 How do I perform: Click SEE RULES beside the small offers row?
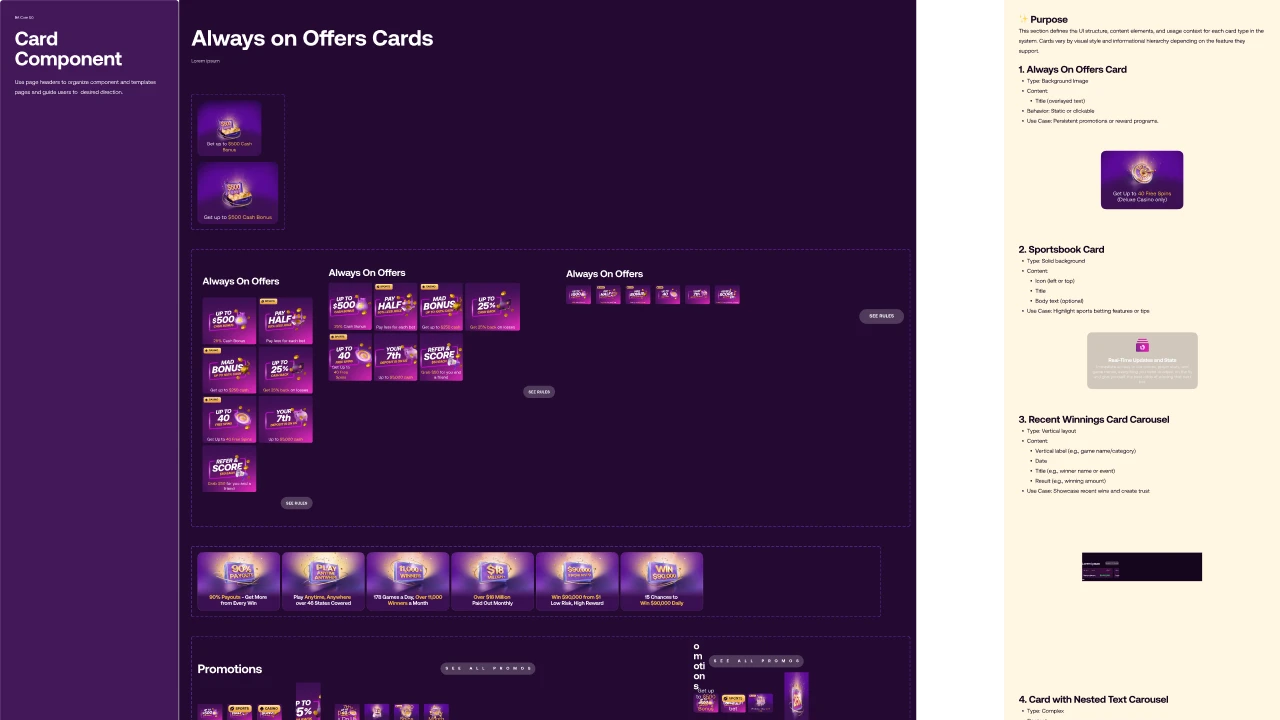pyautogui.click(x=881, y=316)
